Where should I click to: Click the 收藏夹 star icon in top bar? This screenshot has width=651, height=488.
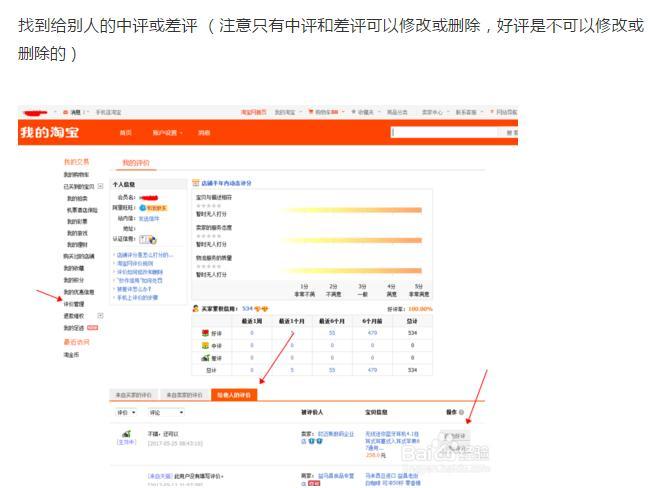(354, 112)
